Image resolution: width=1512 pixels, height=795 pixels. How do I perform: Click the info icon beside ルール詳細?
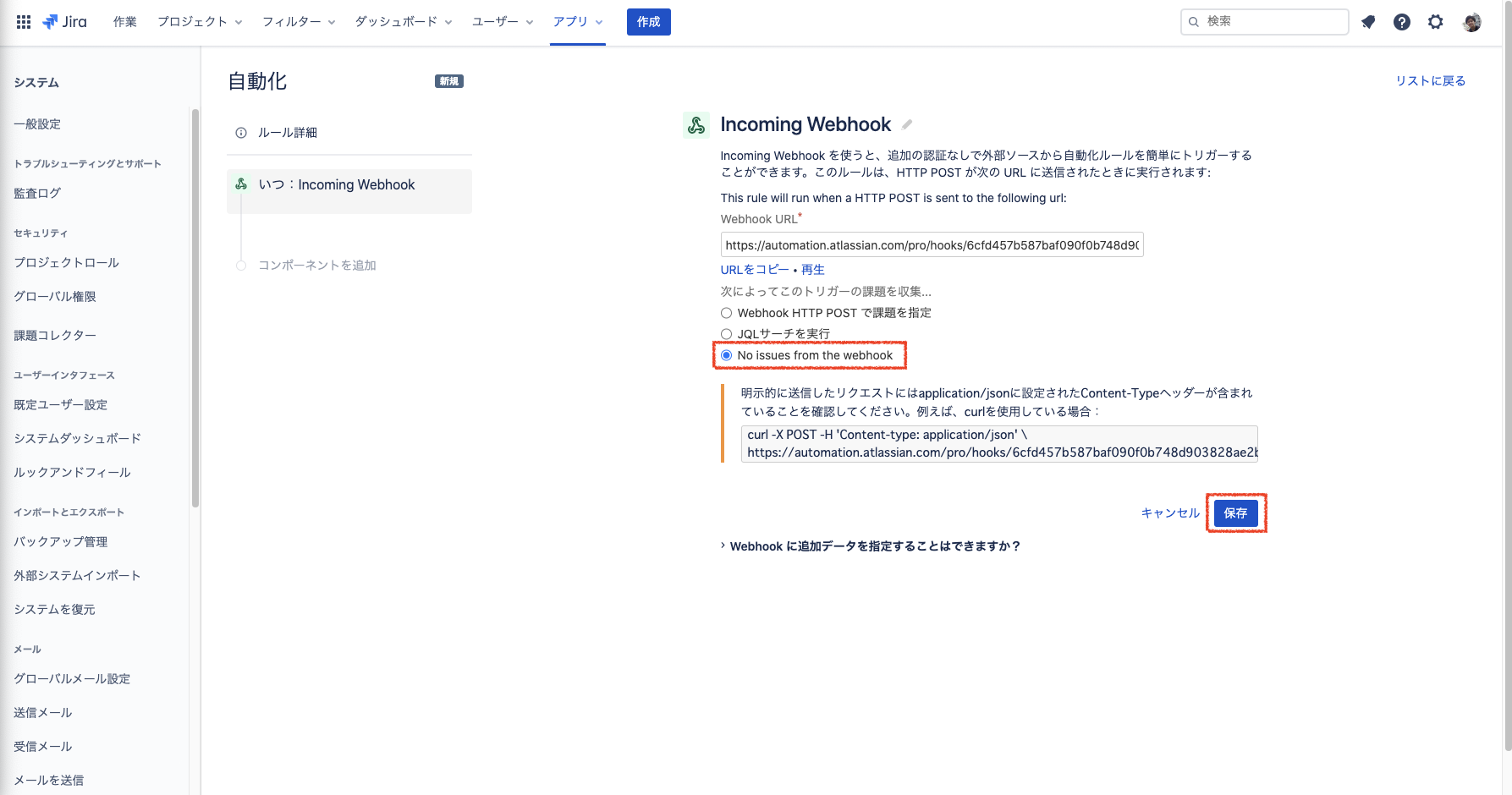[241, 133]
